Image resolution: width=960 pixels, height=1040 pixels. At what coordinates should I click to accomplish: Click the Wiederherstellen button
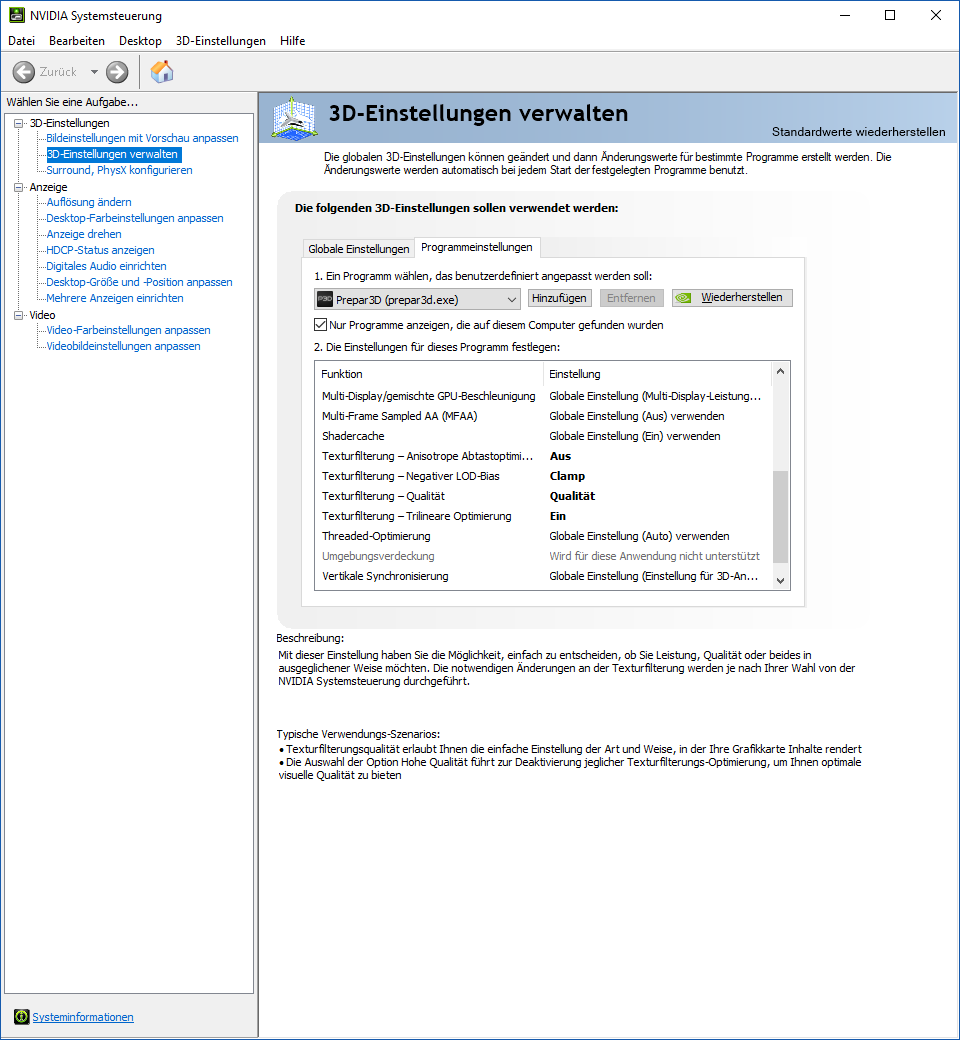(732, 298)
